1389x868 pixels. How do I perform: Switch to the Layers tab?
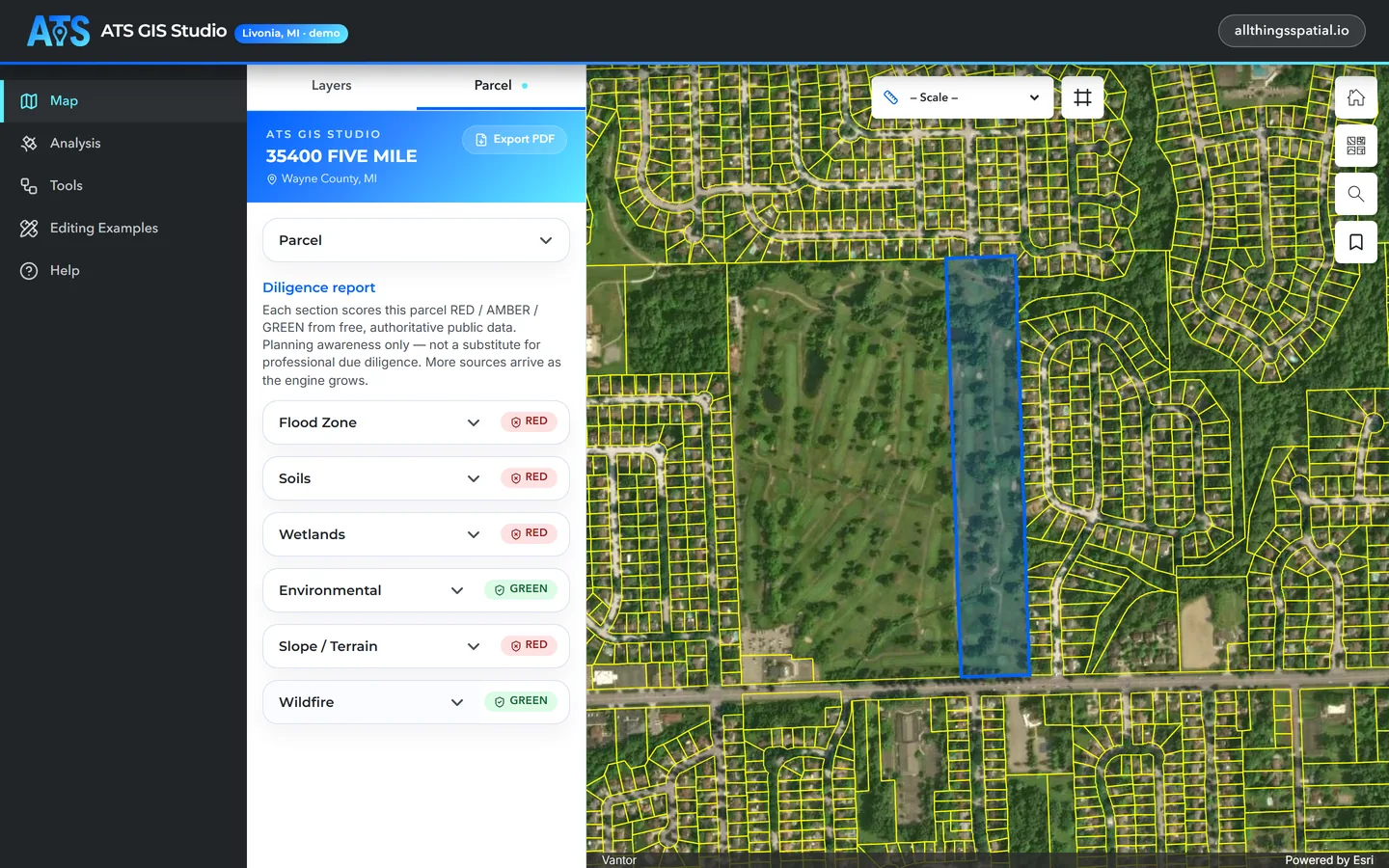(x=332, y=86)
